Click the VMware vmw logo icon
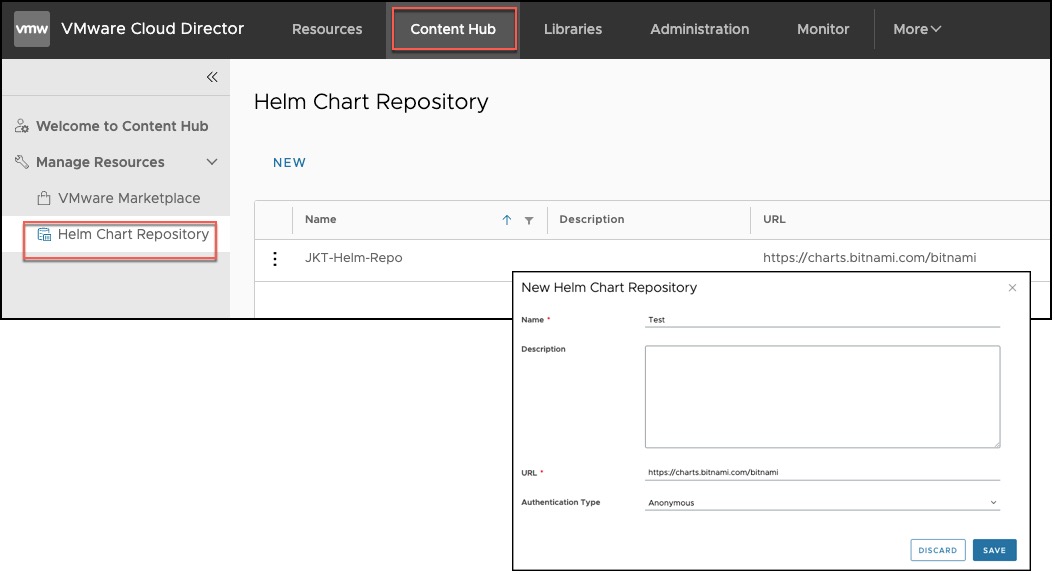Viewport: 1055px width, 575px height. [32, 29]
